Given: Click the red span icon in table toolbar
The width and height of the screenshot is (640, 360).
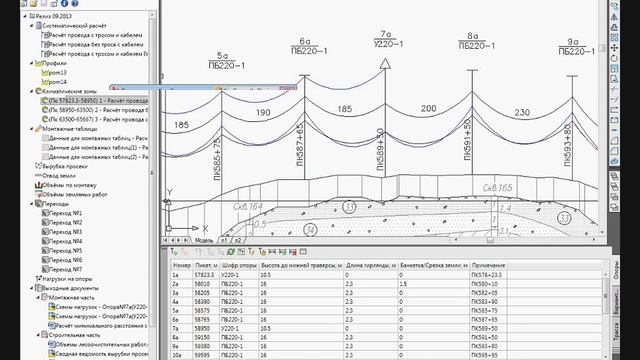Looking at the screenshot, I should coord(293,252).
